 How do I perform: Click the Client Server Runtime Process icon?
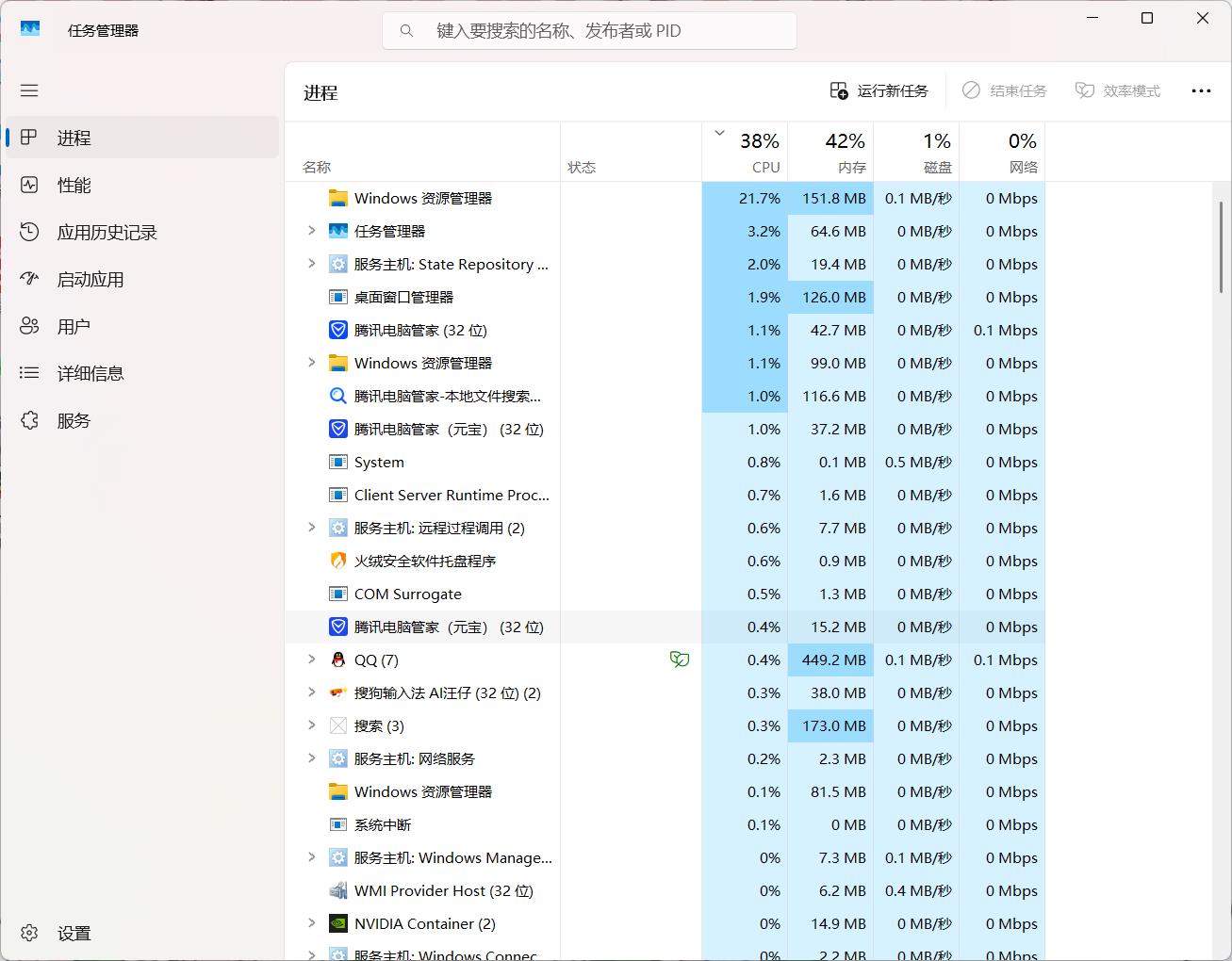pyautogui.click(x=338, y=495)
